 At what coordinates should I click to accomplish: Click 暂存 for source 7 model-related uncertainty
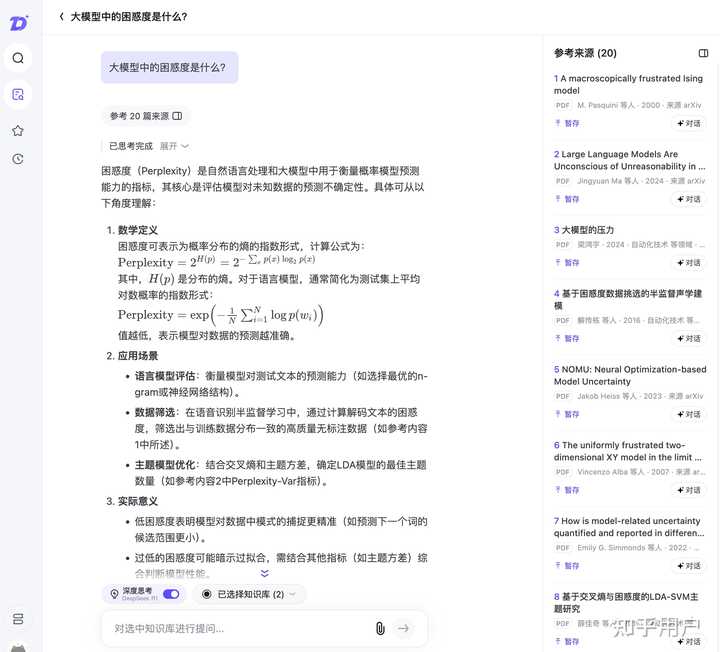tap(567, 566)
